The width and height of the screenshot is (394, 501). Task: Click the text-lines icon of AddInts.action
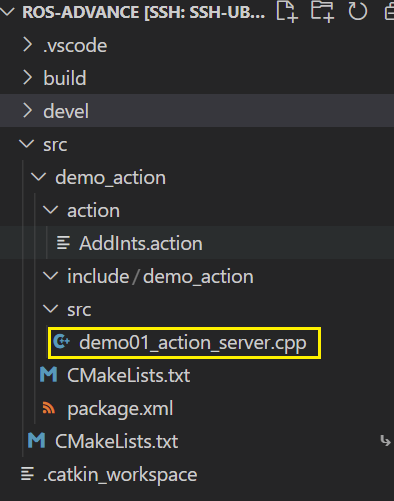click(x=63, y=243)
